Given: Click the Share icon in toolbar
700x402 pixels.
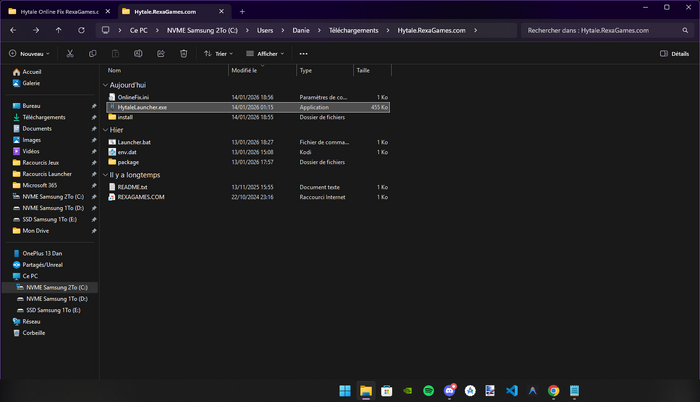Looking at the screenshot, I should point(161,54).
